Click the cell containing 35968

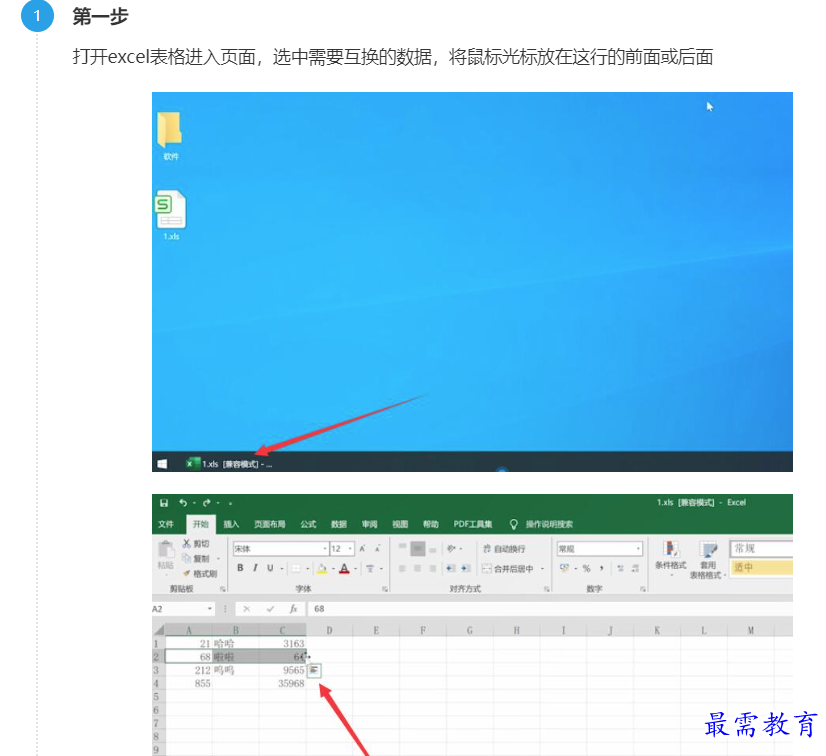(x=282, y=683)
